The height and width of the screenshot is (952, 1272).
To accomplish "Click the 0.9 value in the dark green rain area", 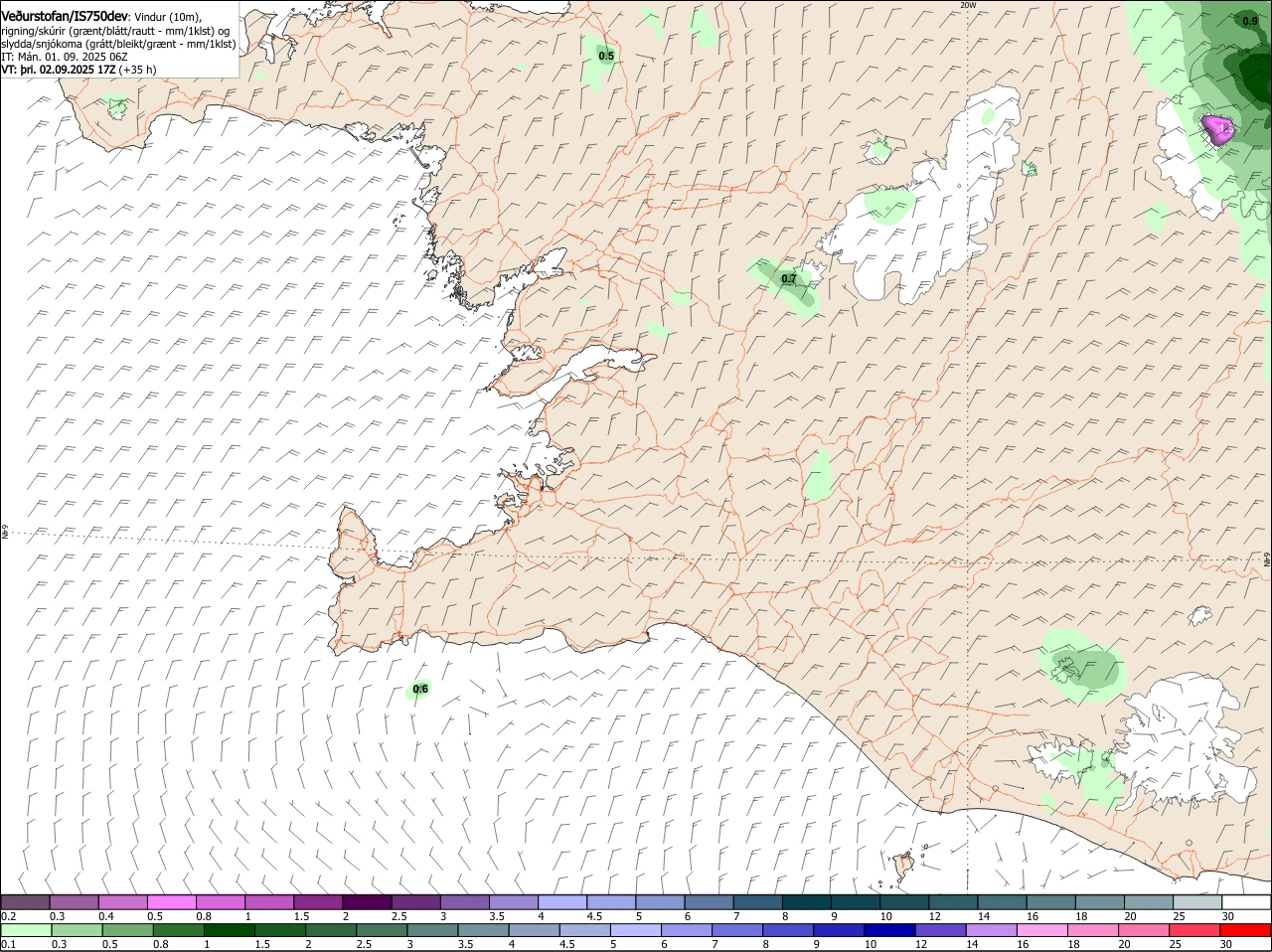I will (1250, 21).
